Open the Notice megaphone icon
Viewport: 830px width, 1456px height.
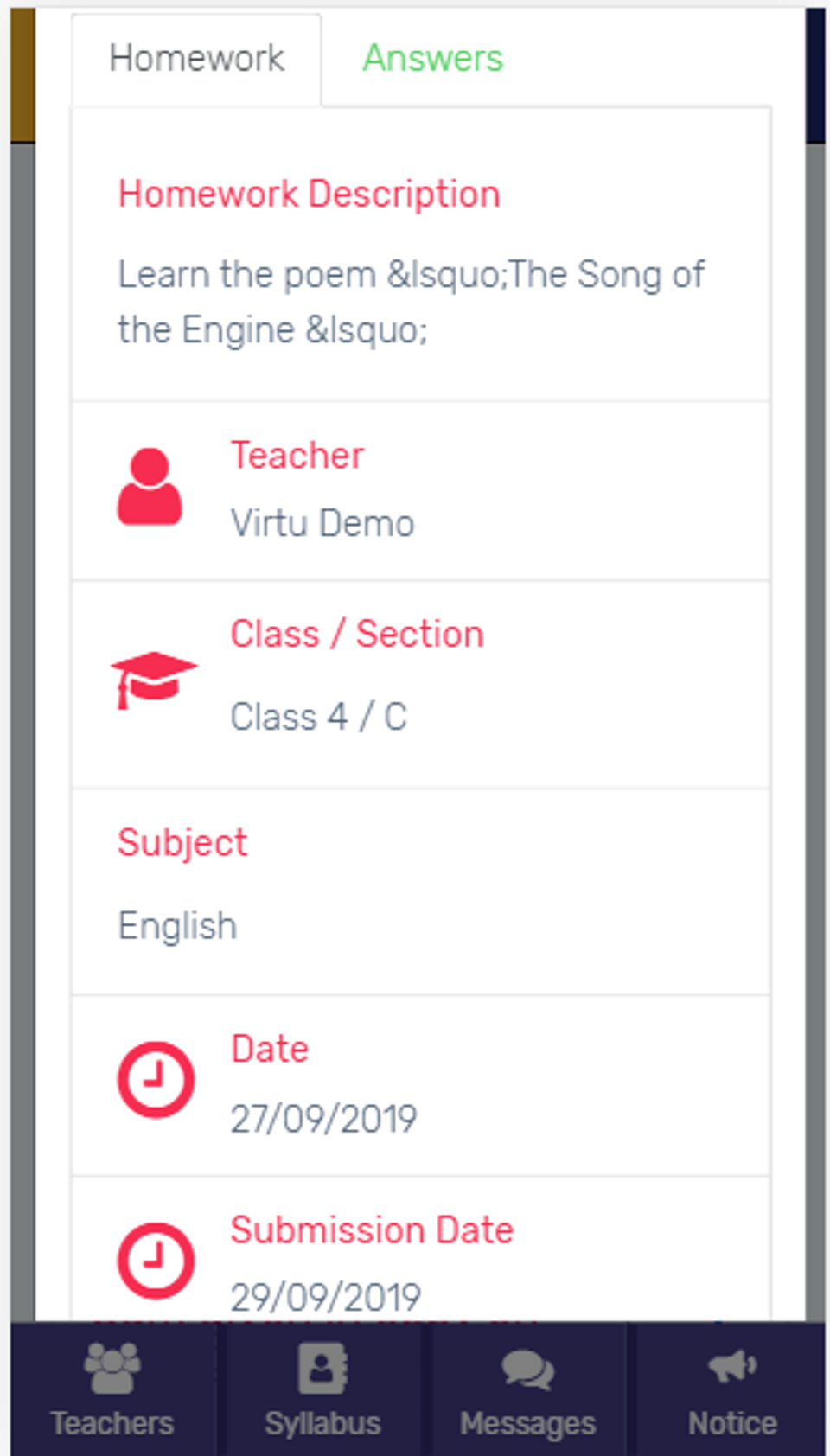point(732,1367)
